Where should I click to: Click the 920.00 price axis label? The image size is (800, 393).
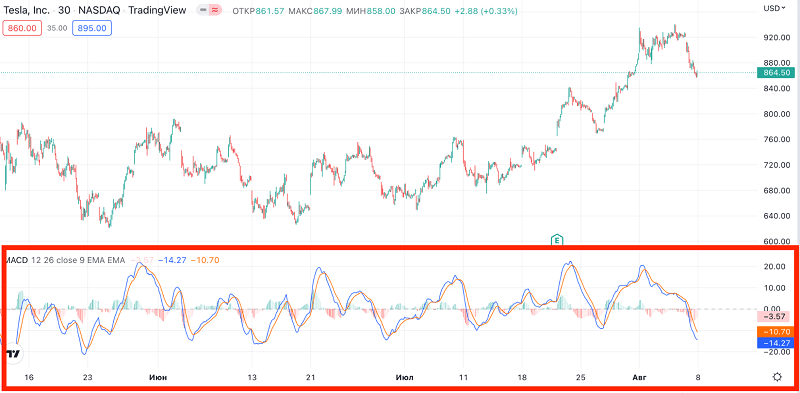point(777,37)
